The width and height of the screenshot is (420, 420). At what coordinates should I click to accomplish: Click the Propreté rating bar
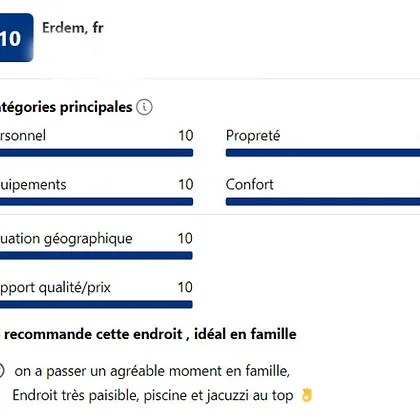tap(323, 153)
